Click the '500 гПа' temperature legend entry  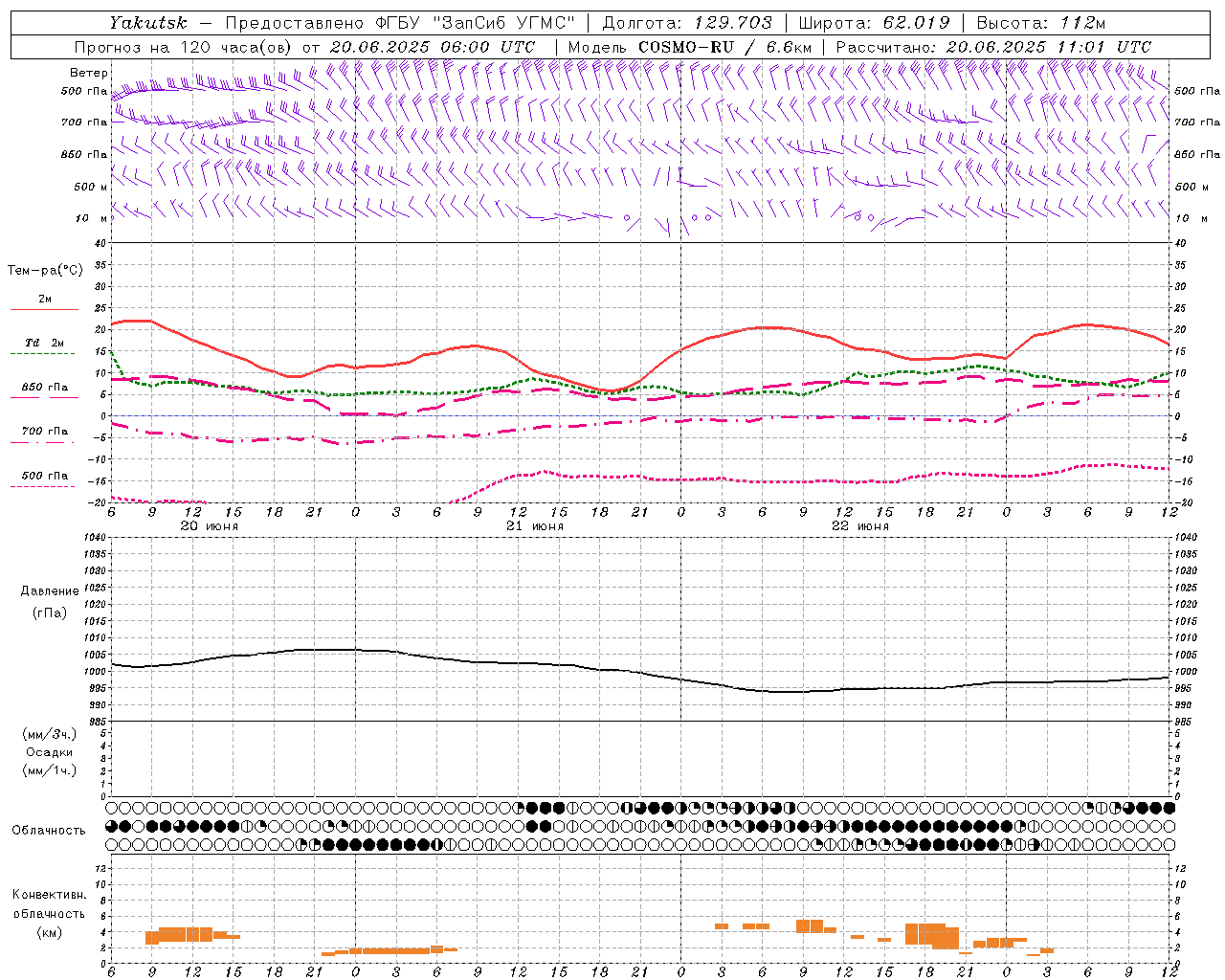(45, 476)
